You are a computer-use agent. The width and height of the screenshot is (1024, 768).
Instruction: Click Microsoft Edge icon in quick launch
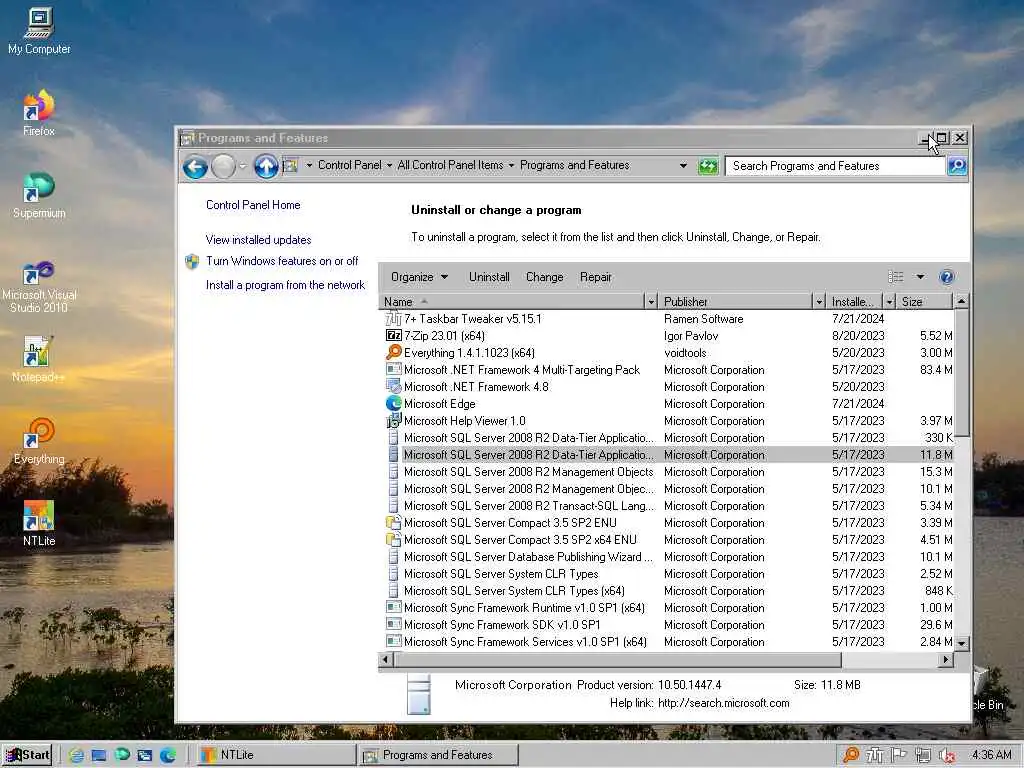pyautogui.click(x=168, y=755)
